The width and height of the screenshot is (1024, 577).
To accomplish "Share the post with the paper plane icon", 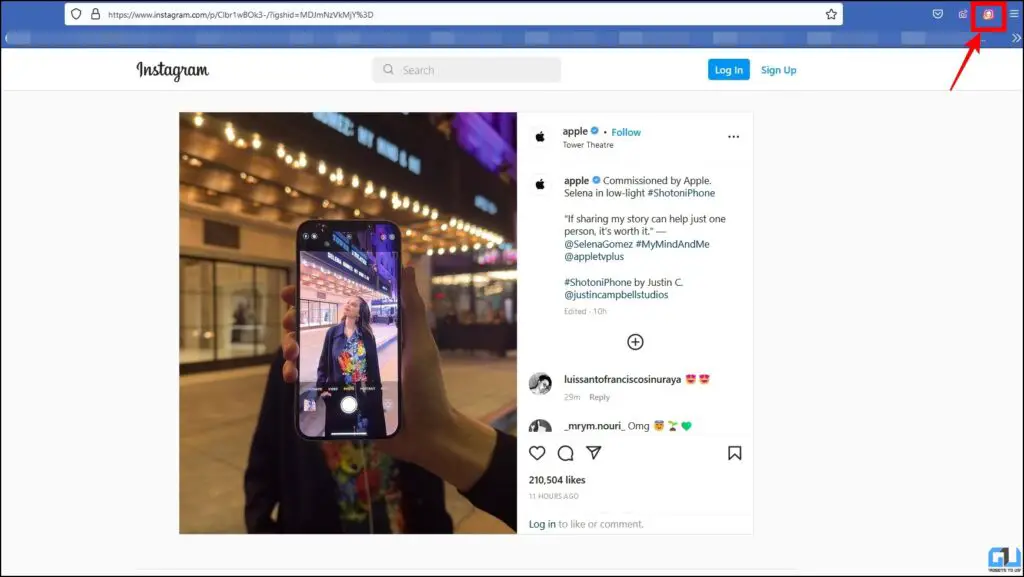I will pyautogui.click(x=594, y=452).
